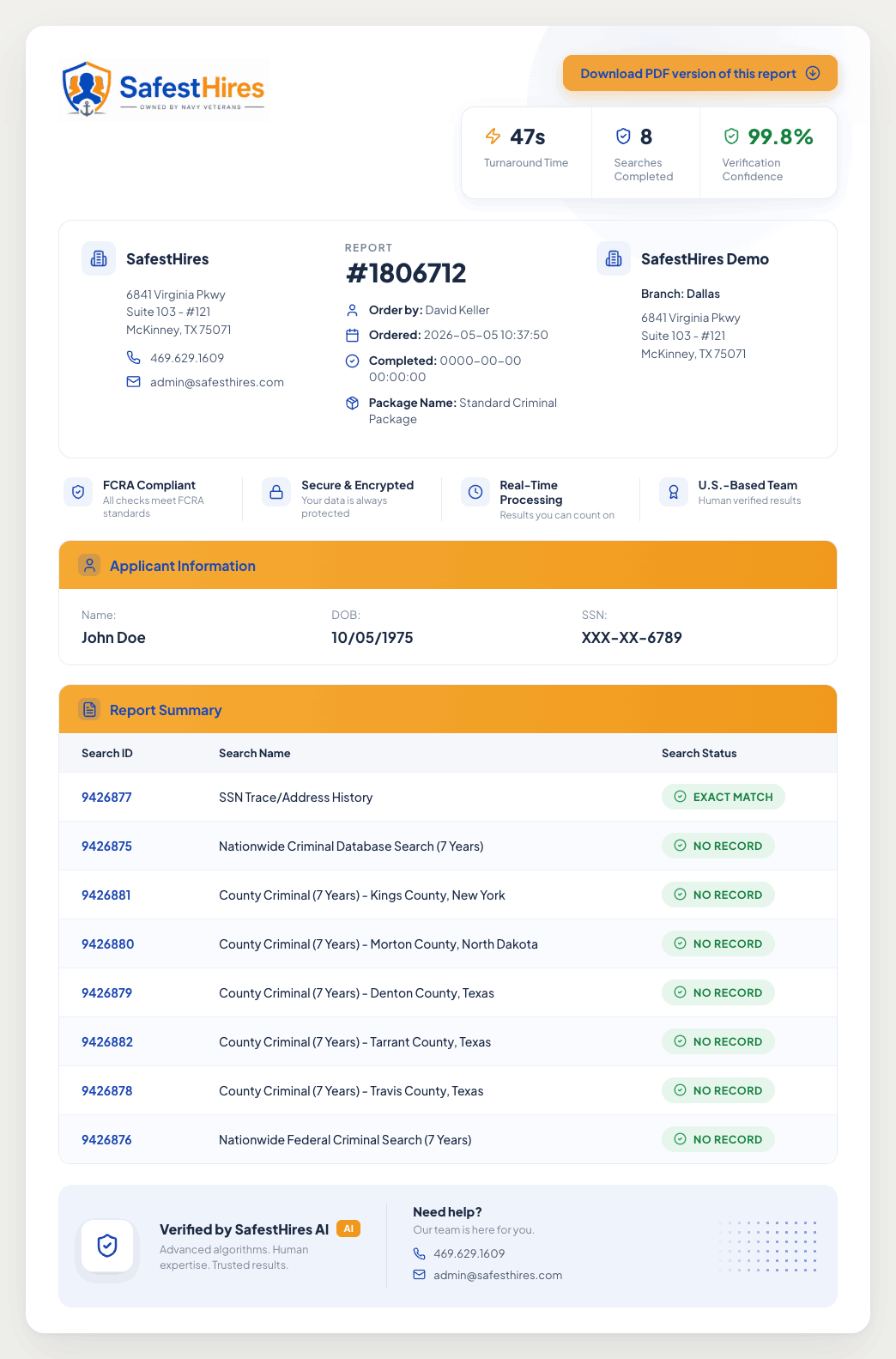Click report number #1806712

coord(406,273)
